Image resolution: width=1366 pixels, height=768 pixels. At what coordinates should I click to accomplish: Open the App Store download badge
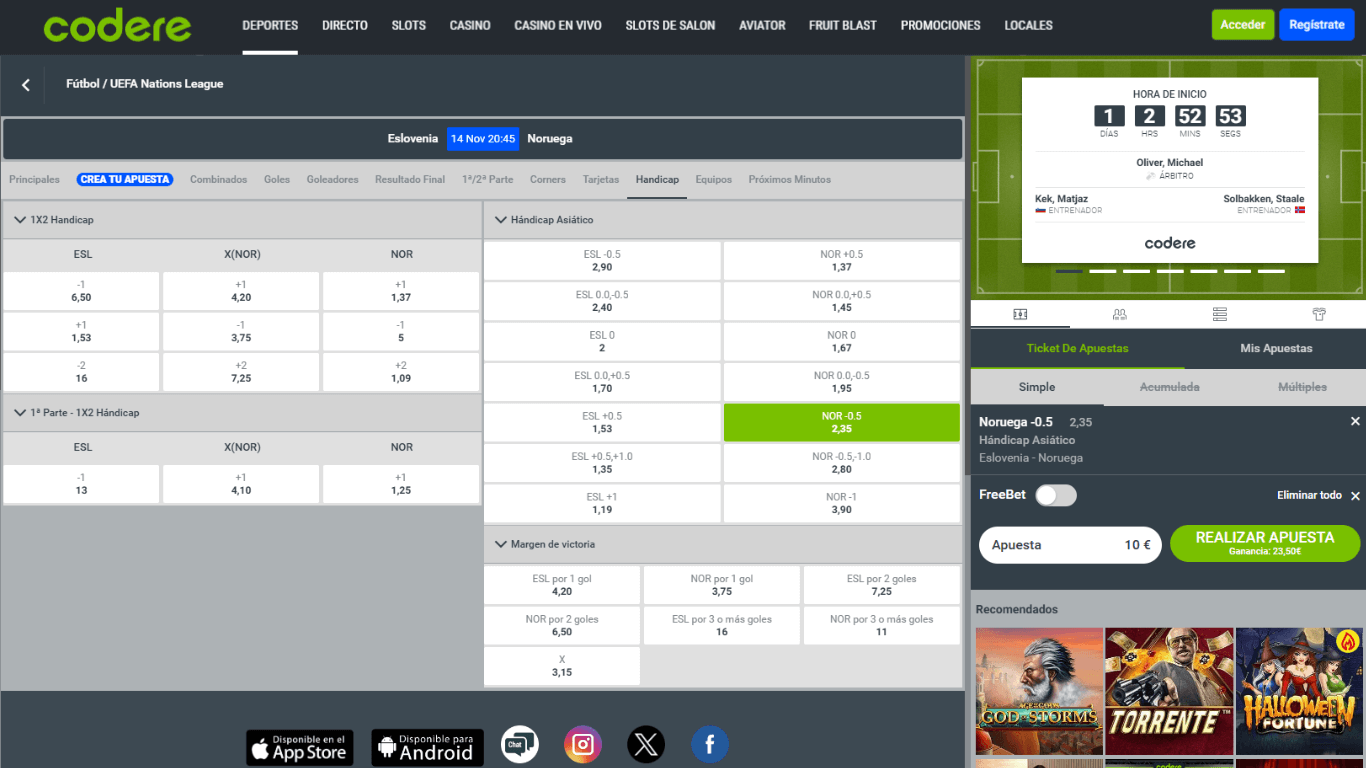tap(300, 747)
